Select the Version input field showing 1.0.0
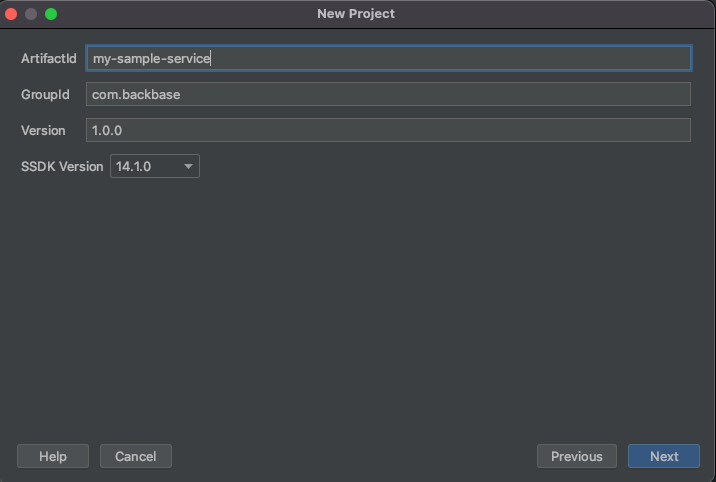Screen dimensions: 716x482 pyautogui.click(x=389, y=130)
